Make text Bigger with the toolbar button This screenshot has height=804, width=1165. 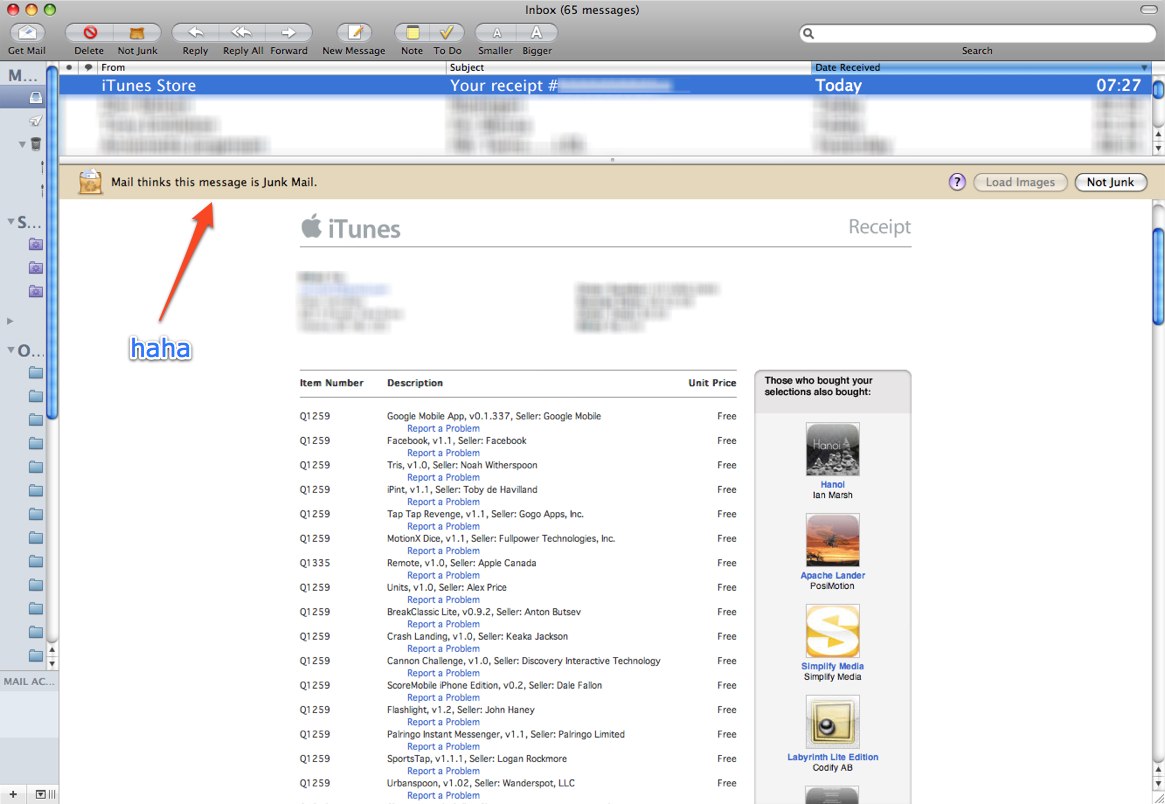536,33
